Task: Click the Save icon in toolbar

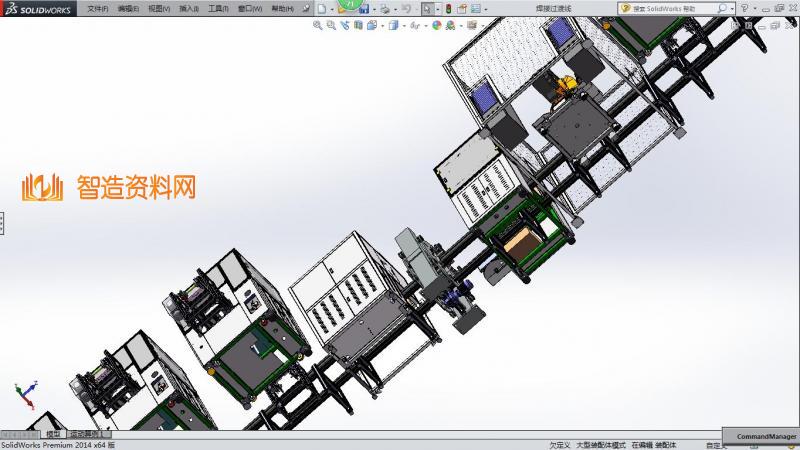Action: [364, 8]
